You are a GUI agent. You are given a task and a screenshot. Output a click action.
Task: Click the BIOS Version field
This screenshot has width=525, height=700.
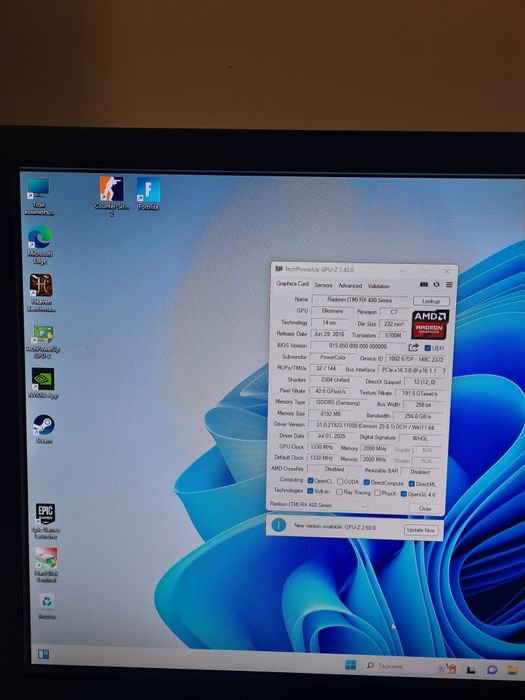pyautogui.click(x=358, y=346)
